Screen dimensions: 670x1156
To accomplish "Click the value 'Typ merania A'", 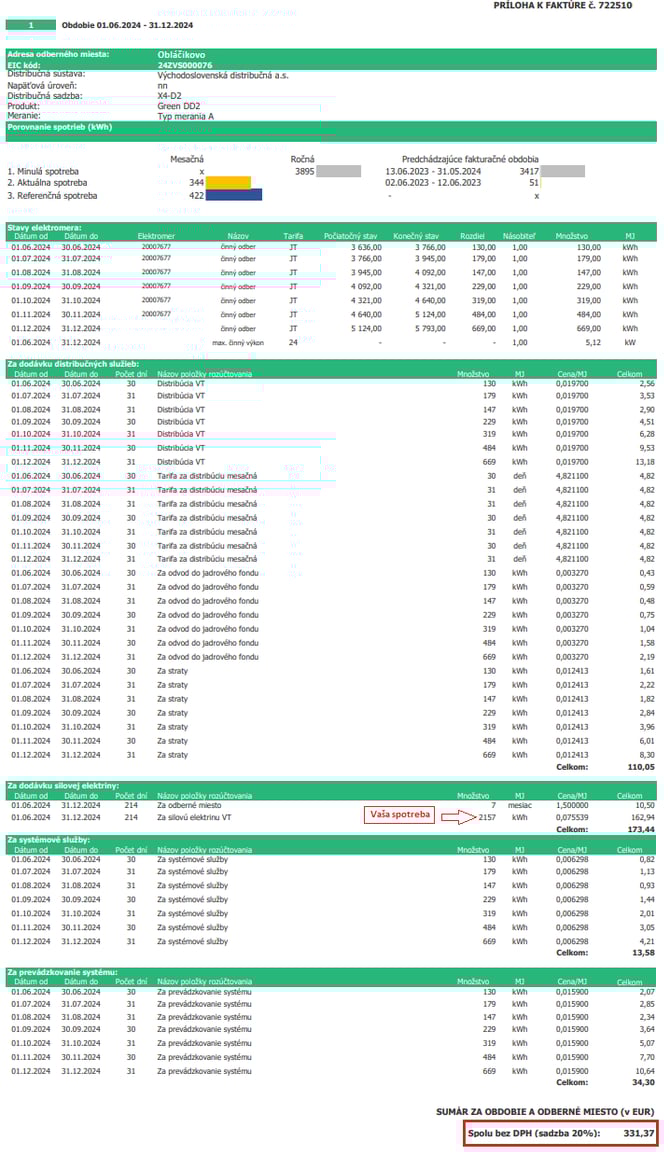I will click(186, 116).
